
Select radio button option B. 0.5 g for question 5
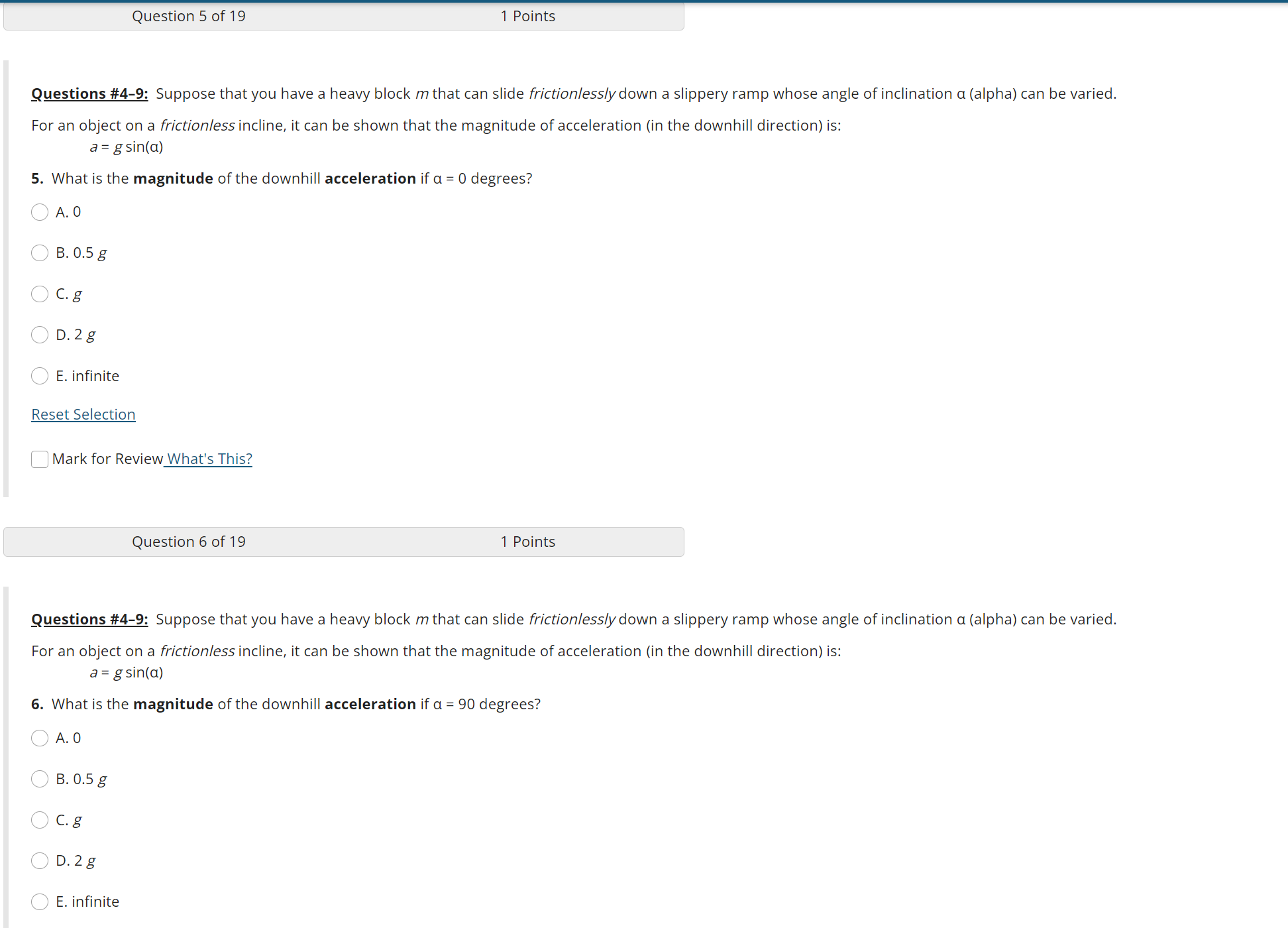click(x=38, y=254)
